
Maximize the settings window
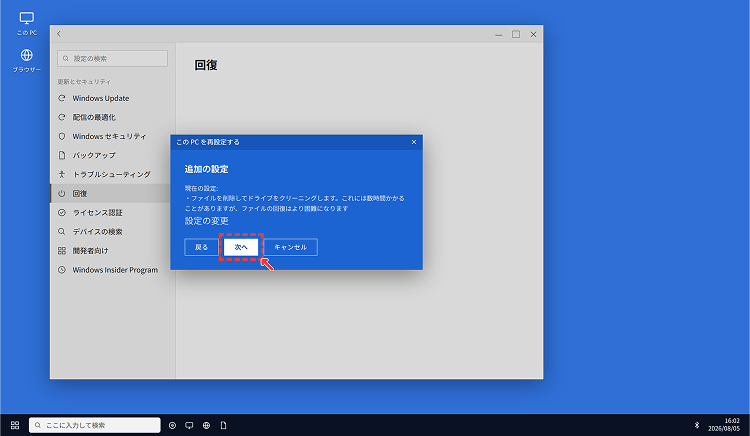click(516, 34)
